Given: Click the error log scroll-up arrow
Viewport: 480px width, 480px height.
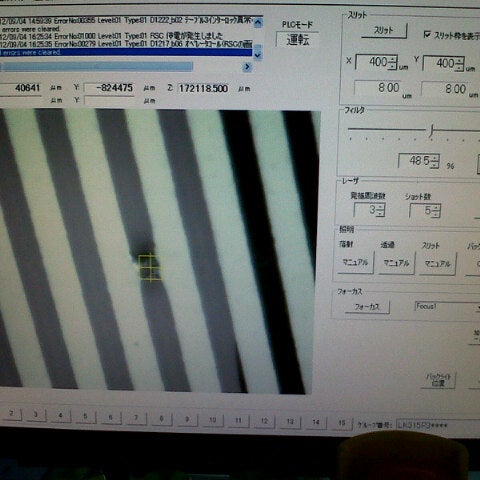Looking at the screenshot, I should 258,23.
